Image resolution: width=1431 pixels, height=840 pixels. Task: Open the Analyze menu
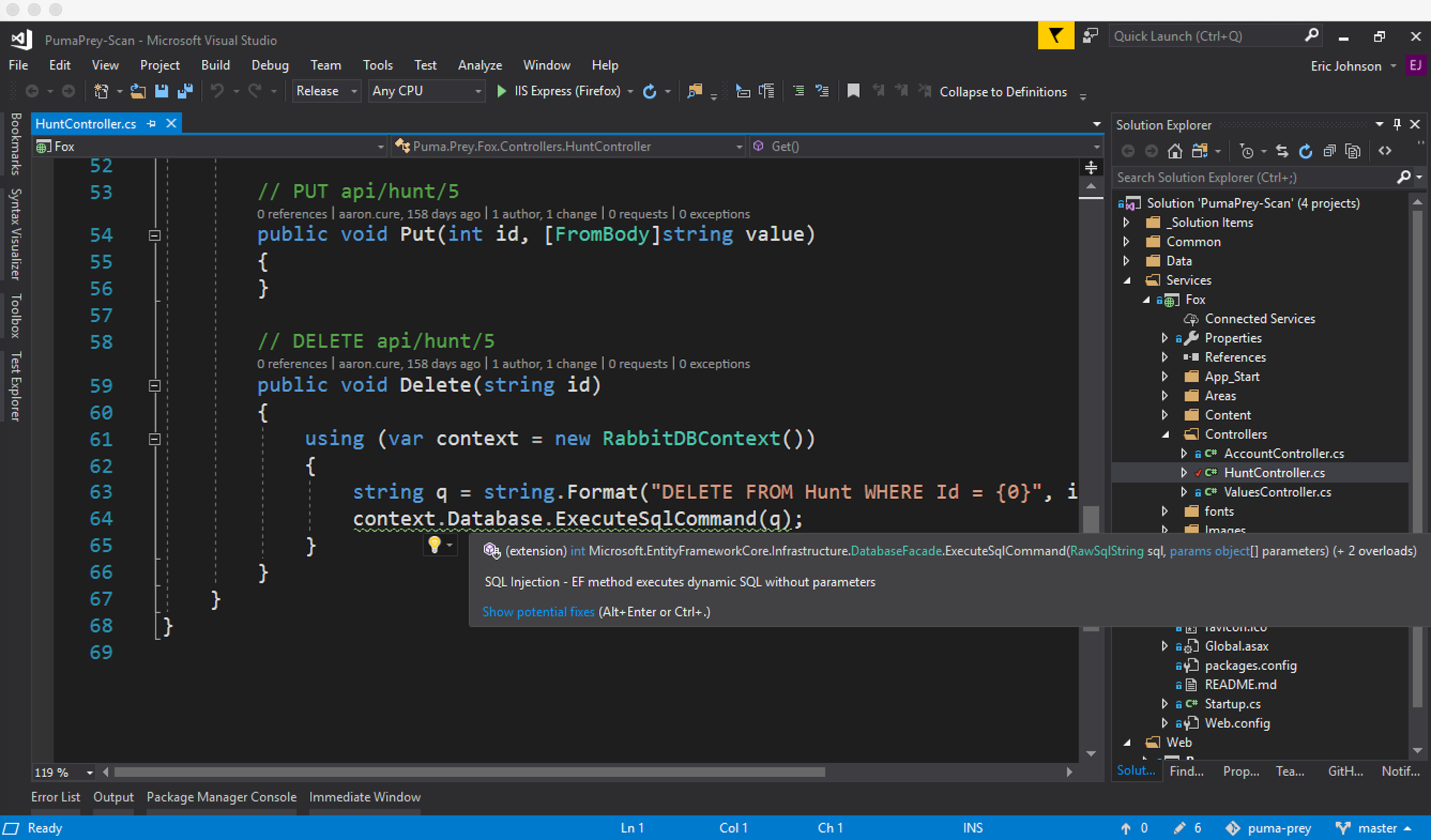480,65
